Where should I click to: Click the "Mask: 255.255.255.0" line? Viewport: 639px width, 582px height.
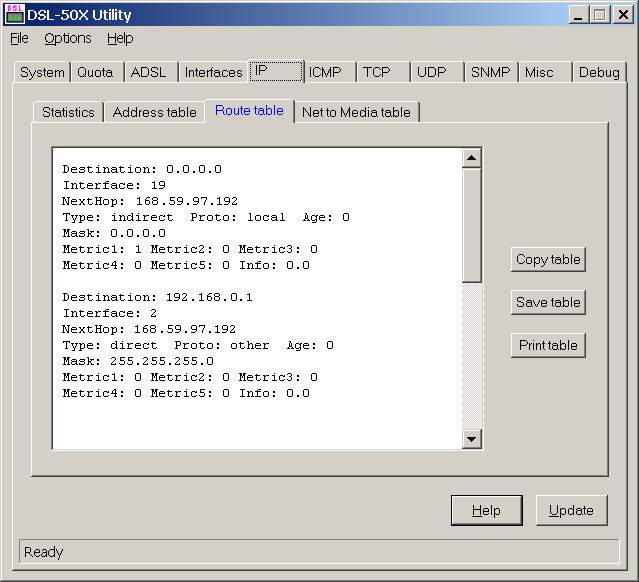[138, 361]
